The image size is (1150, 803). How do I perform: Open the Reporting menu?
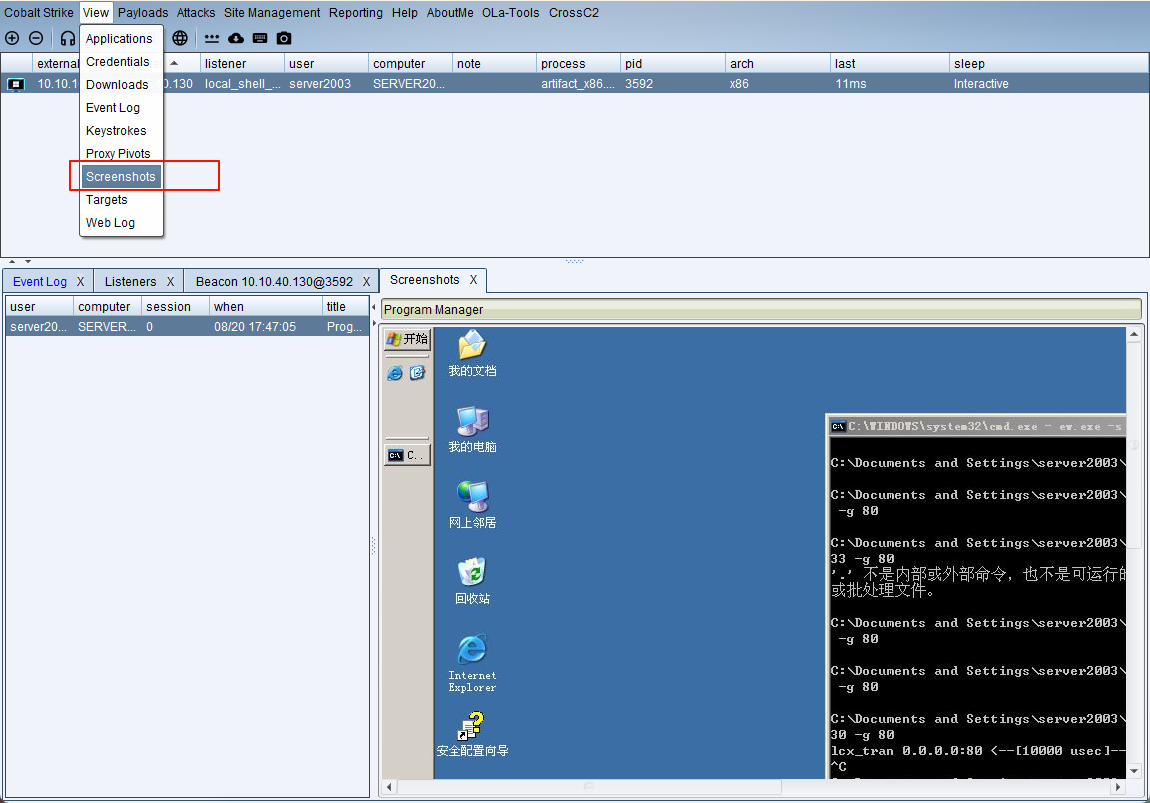[356, 12]
